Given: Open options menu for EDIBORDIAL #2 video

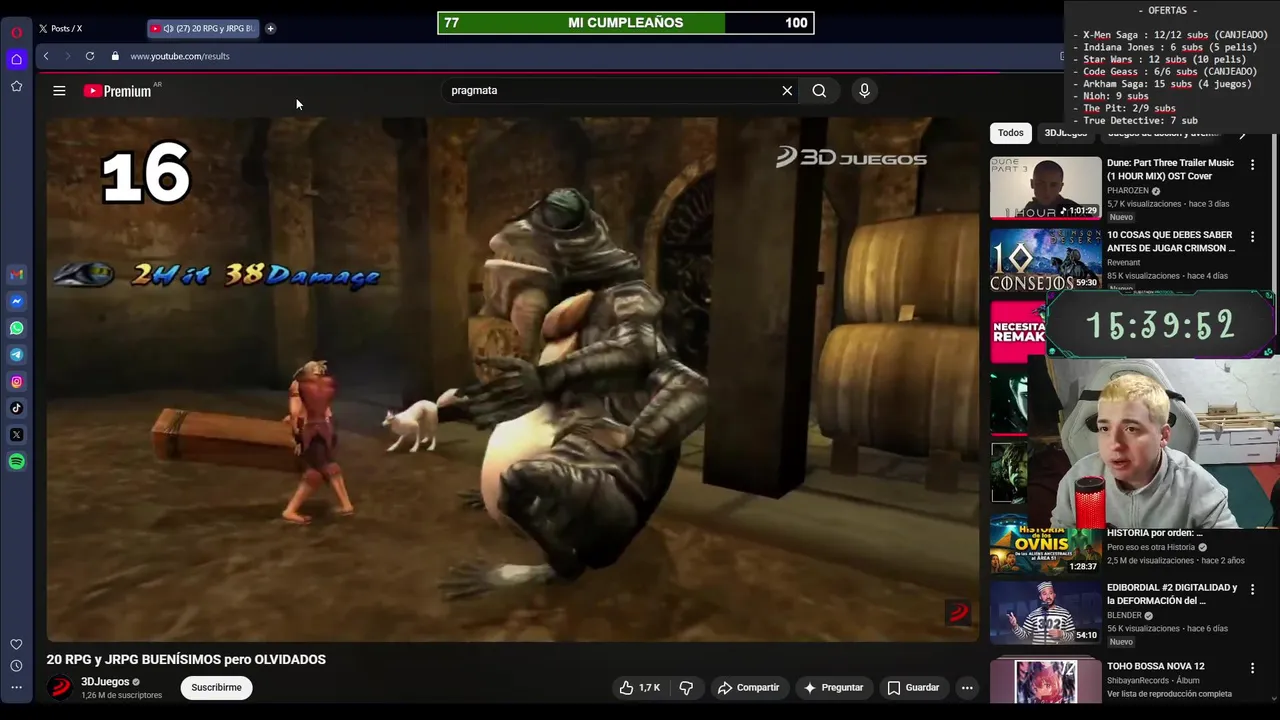Looking at the screenshot, I should [x=1252, y=589].
